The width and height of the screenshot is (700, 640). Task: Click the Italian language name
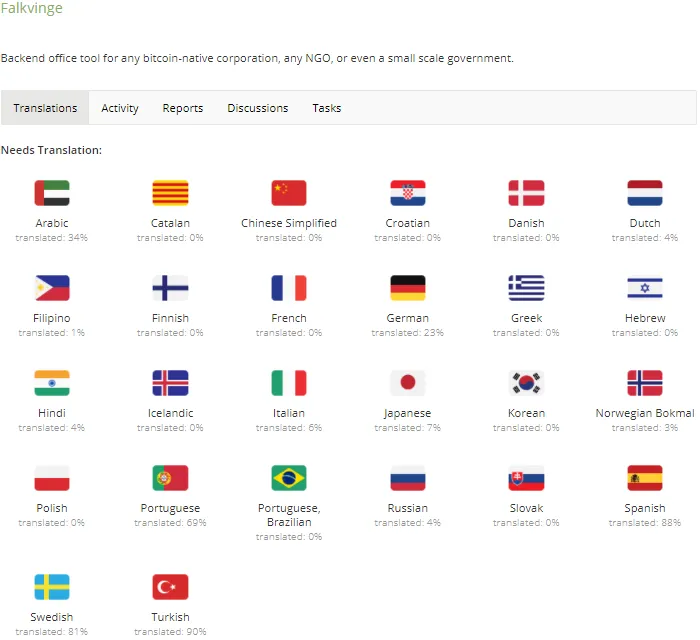(x=289, y=413)
